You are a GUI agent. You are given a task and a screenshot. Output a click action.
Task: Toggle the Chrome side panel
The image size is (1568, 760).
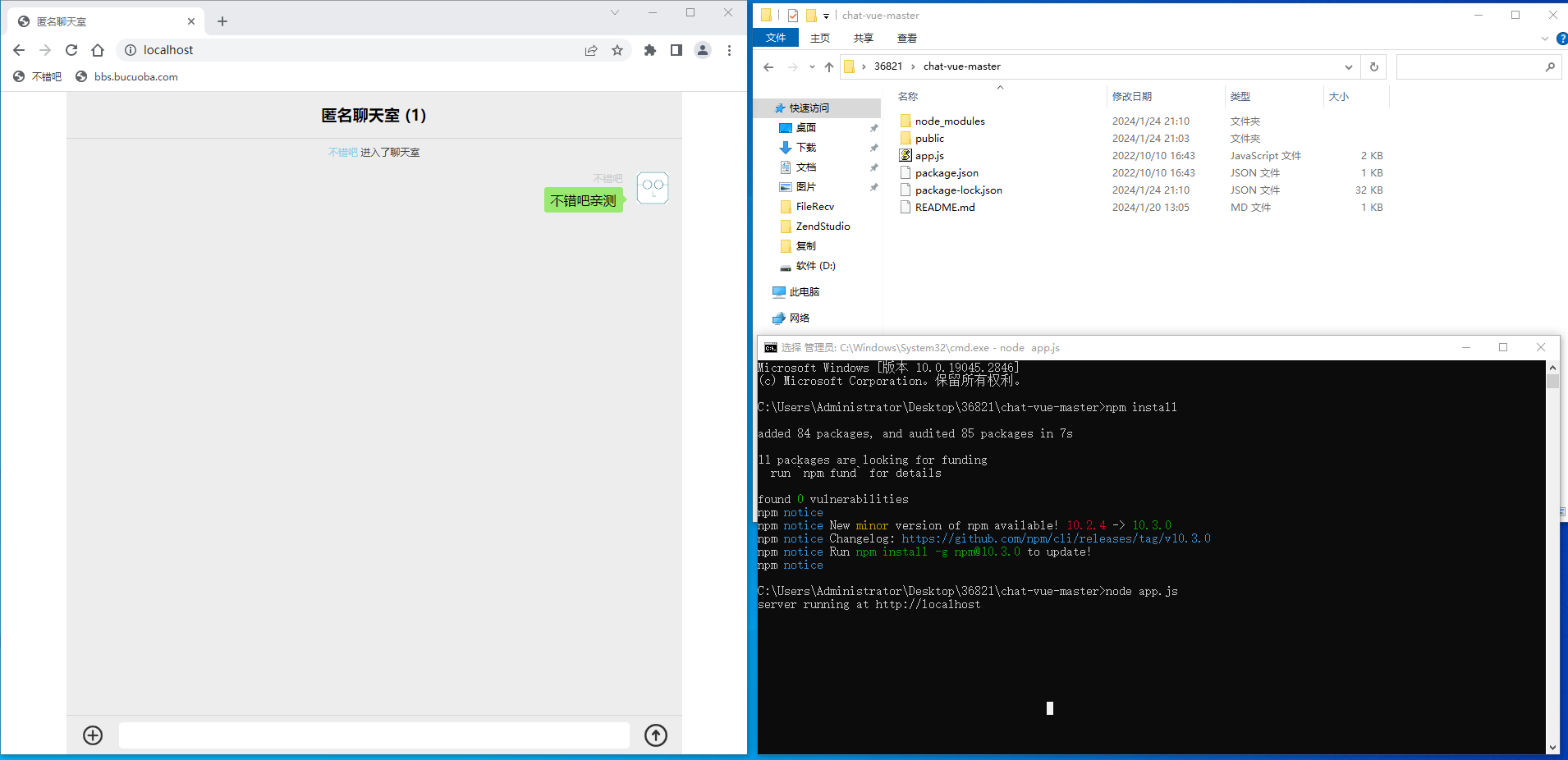pos(676,50)
